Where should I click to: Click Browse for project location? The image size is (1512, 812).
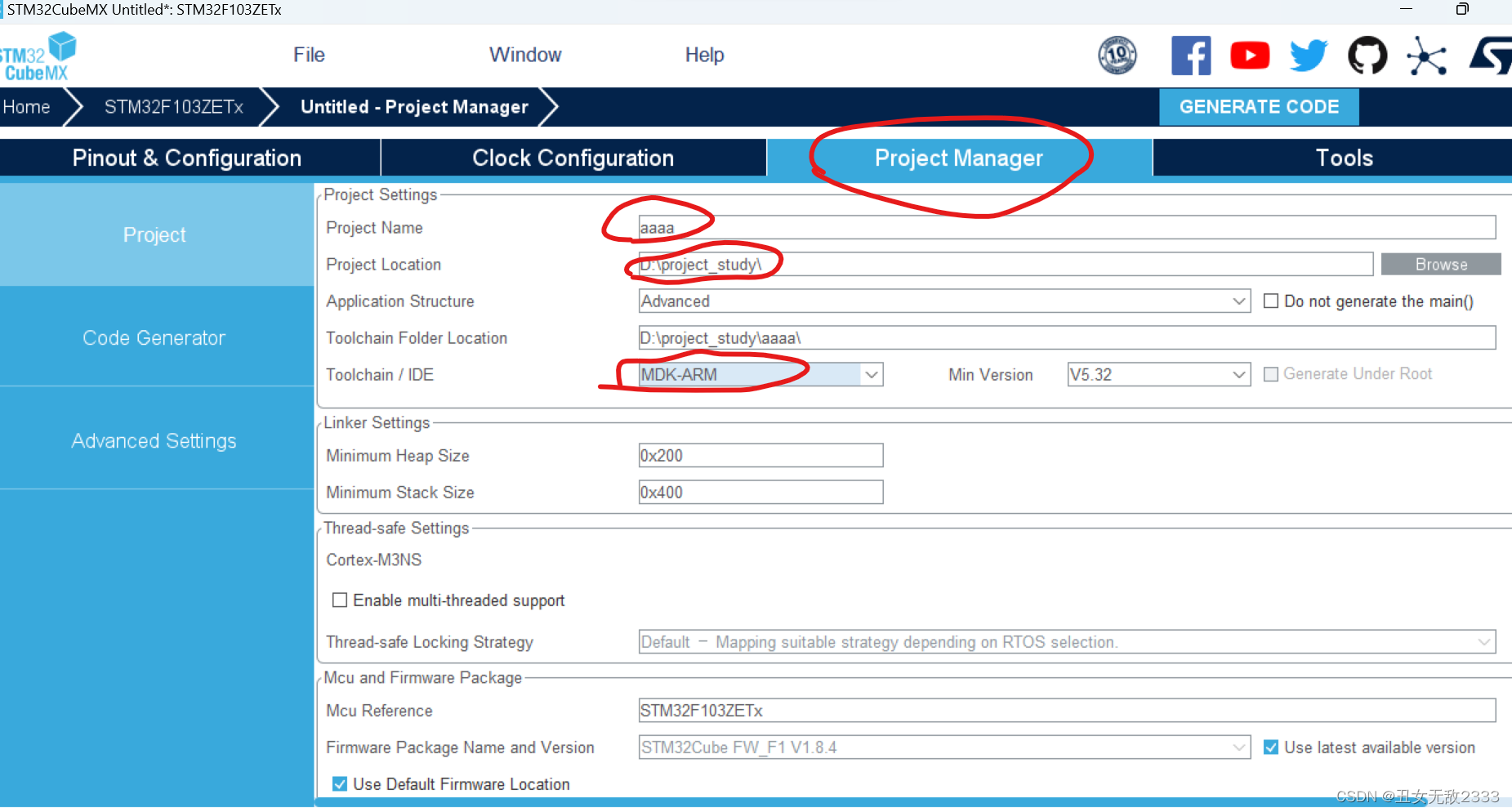coord(1441,265)
